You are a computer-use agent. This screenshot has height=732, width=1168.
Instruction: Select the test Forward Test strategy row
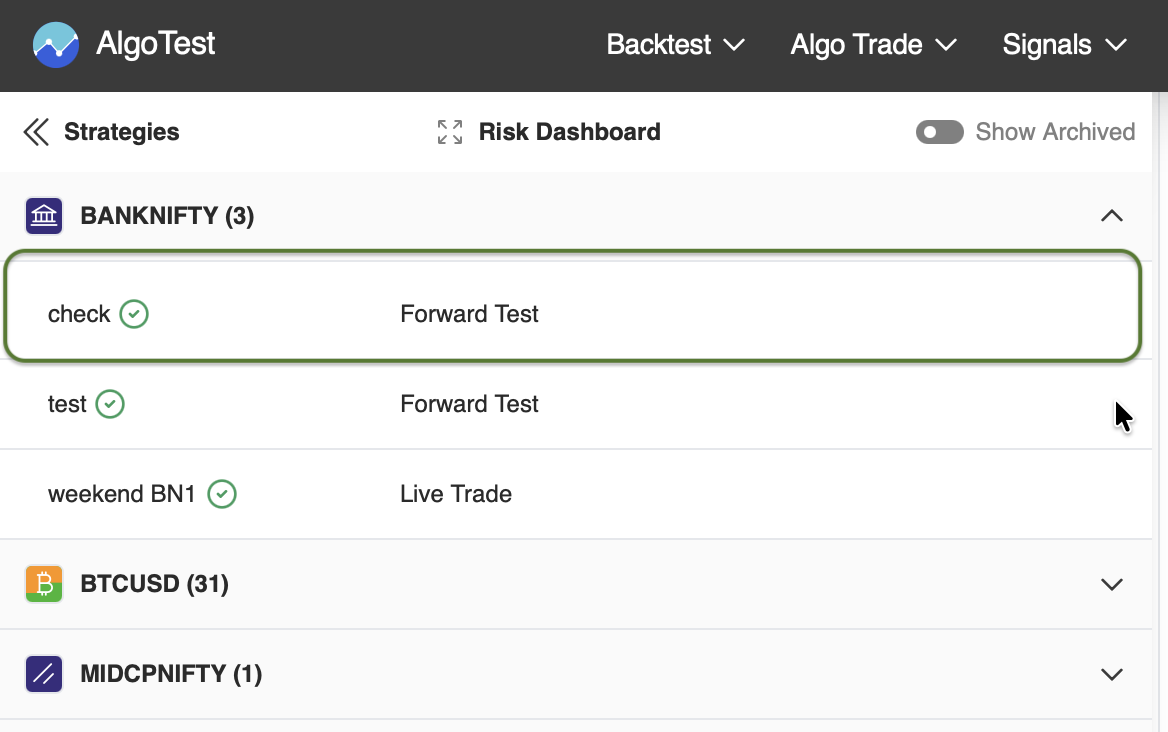pos(469,404)
